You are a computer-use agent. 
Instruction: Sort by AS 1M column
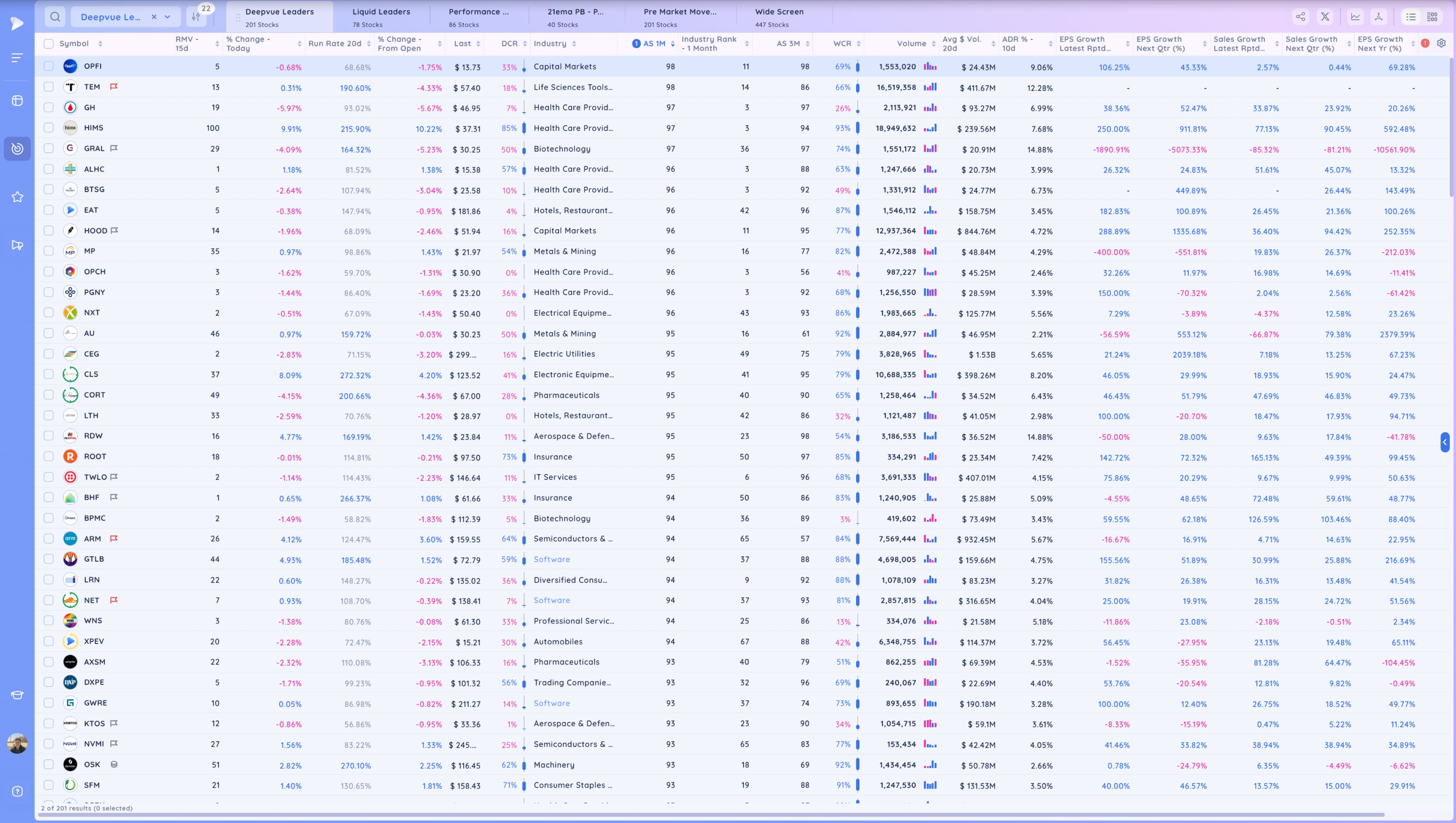pyautogui.click(x=672, y=44)
